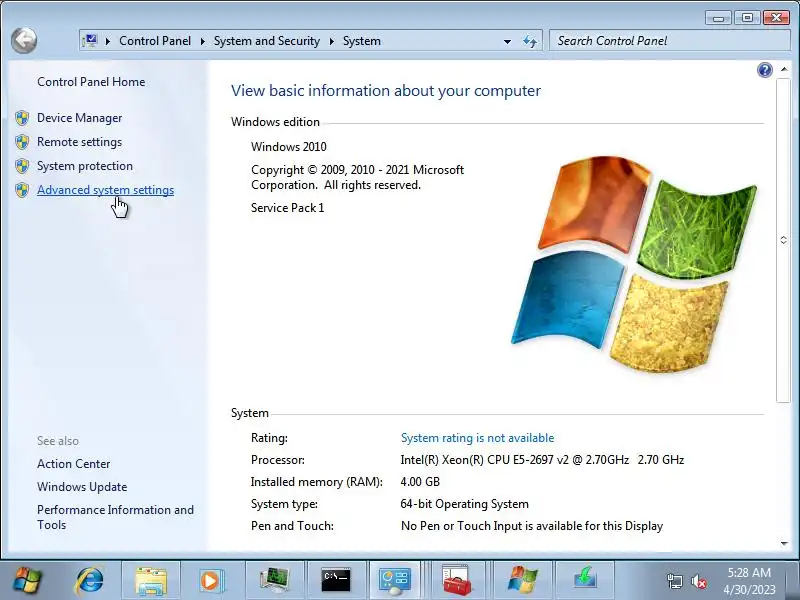Click the Windows 2010 edition text

(x=289, y=147)
